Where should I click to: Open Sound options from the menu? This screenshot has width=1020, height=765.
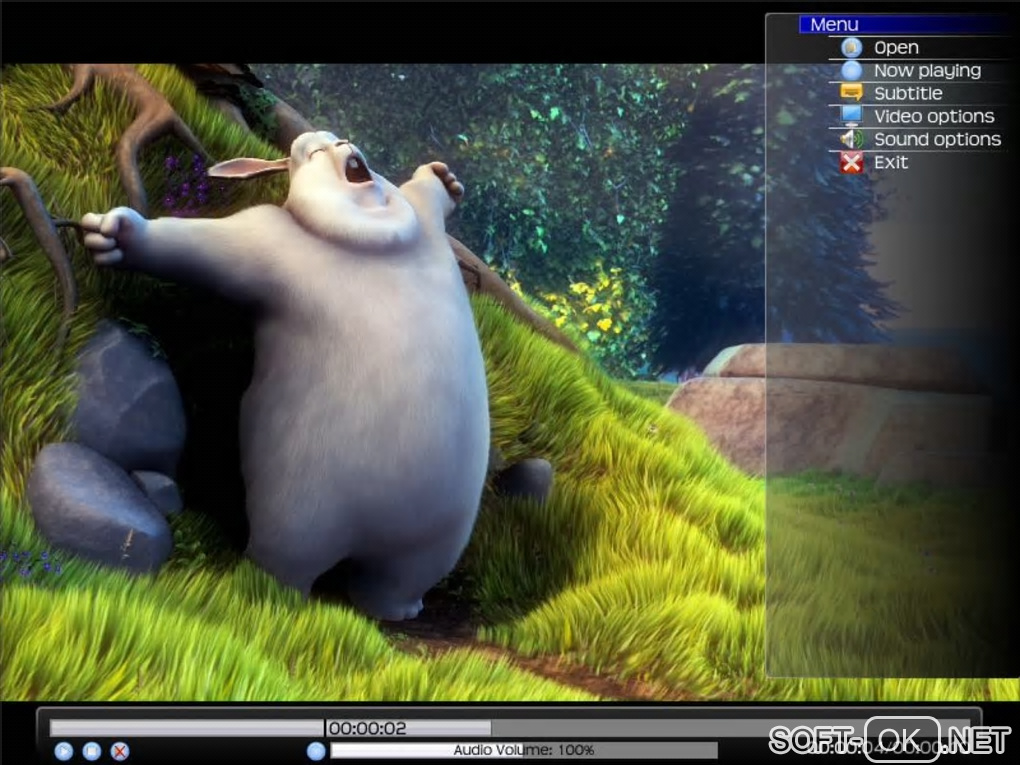[937, 139]
